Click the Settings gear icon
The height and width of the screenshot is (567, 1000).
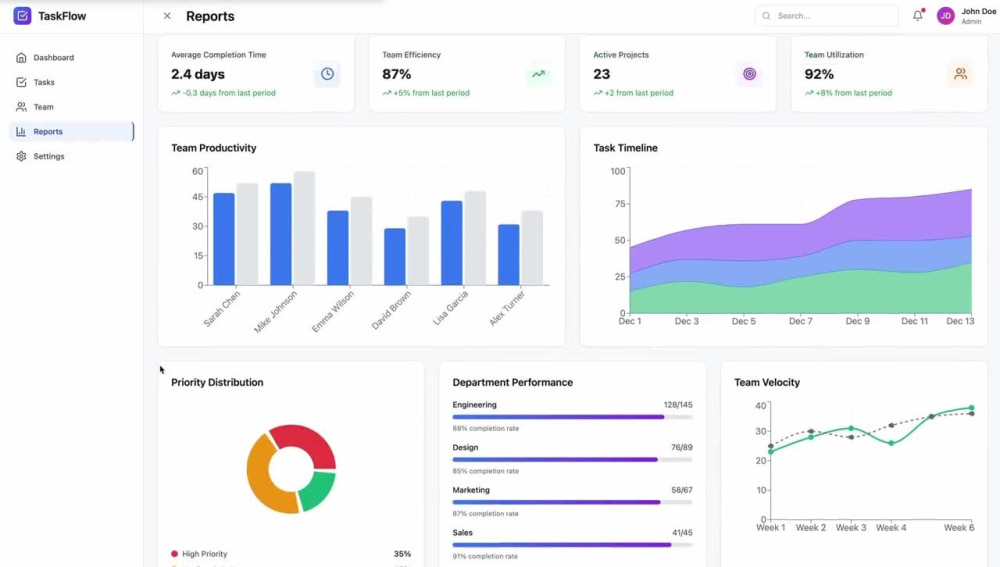(21, 156)
